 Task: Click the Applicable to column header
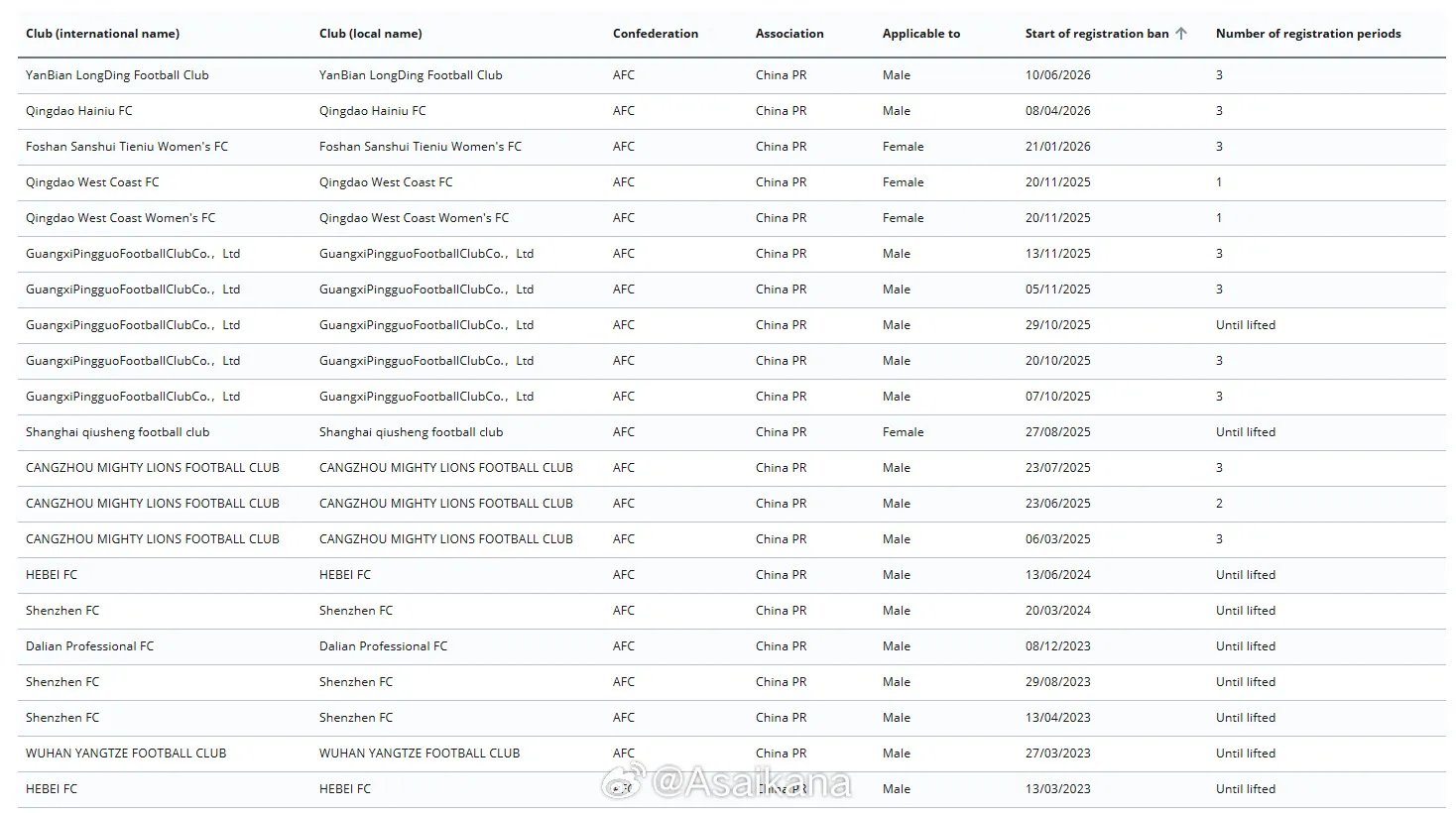(921, 34)
